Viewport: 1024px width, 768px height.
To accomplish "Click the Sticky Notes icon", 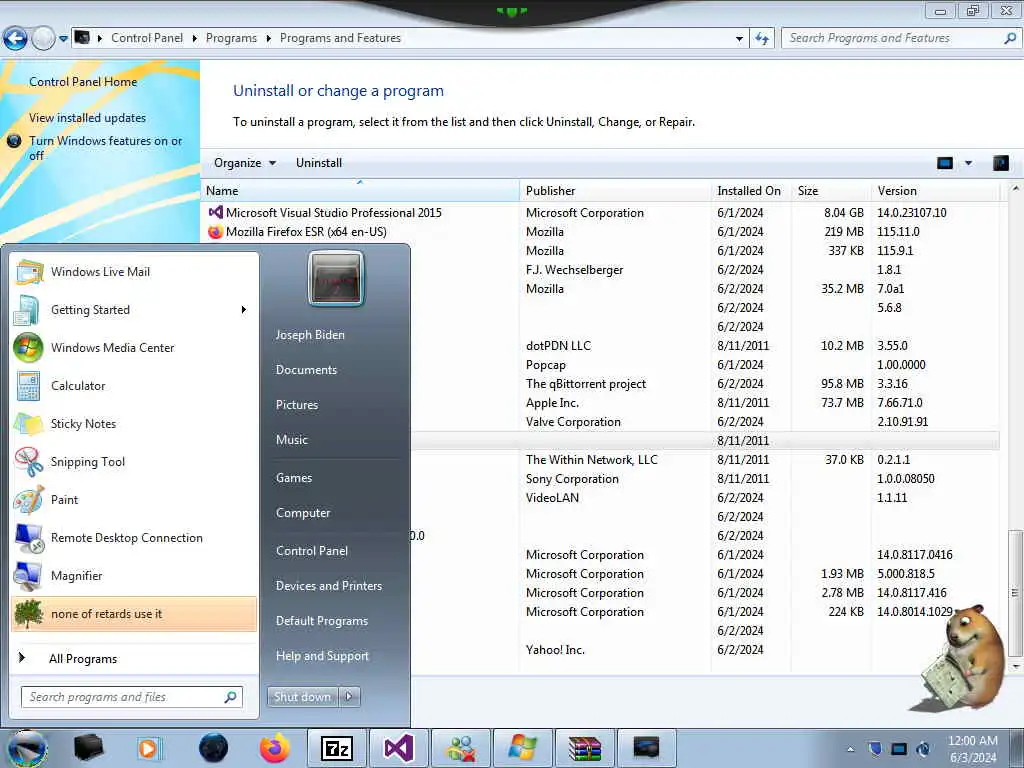I will pyautogui.click(x=28, y=423).
